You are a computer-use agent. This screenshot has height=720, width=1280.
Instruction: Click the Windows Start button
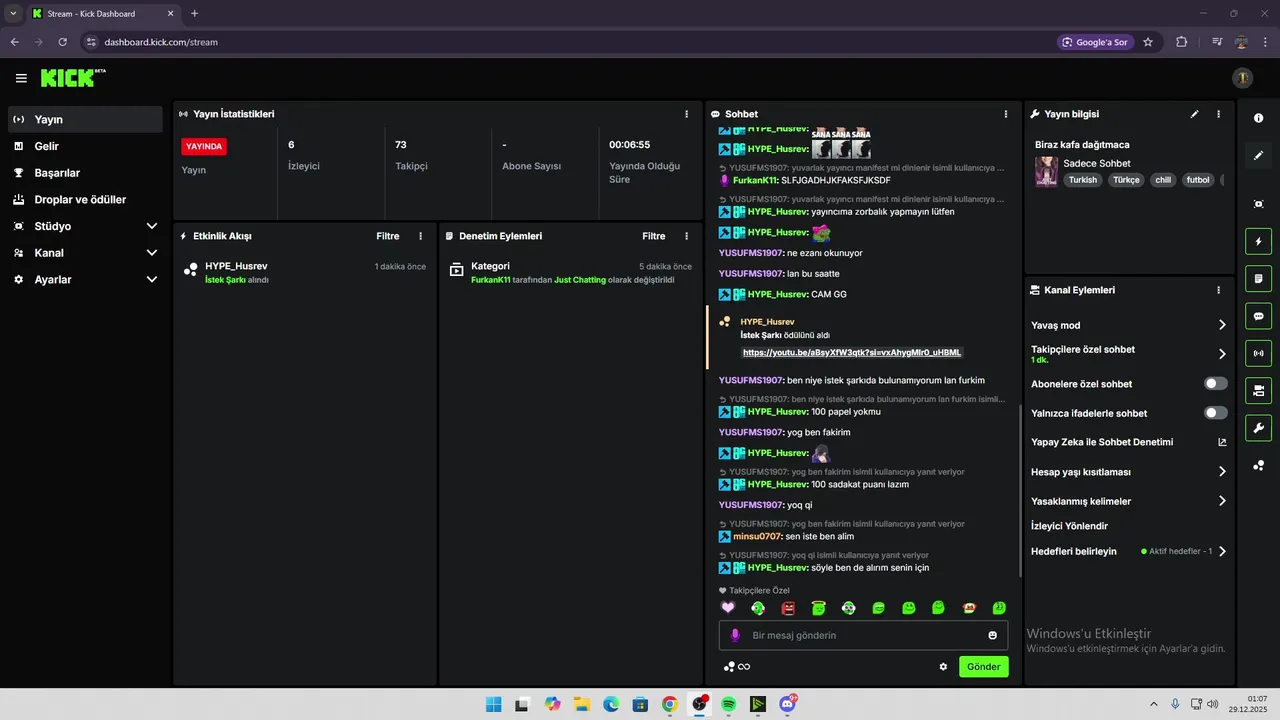coord(493,704)
